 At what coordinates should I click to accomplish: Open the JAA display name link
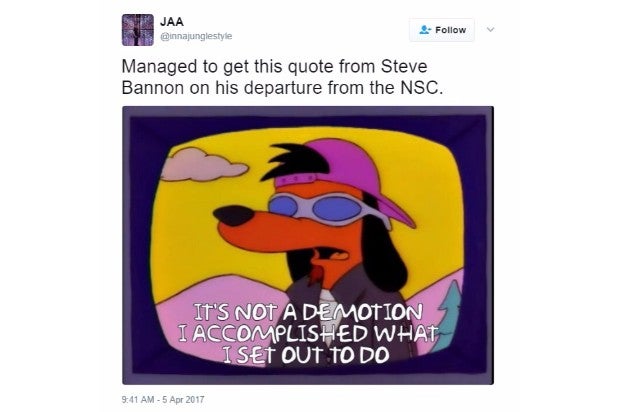[x=172, y=22]
